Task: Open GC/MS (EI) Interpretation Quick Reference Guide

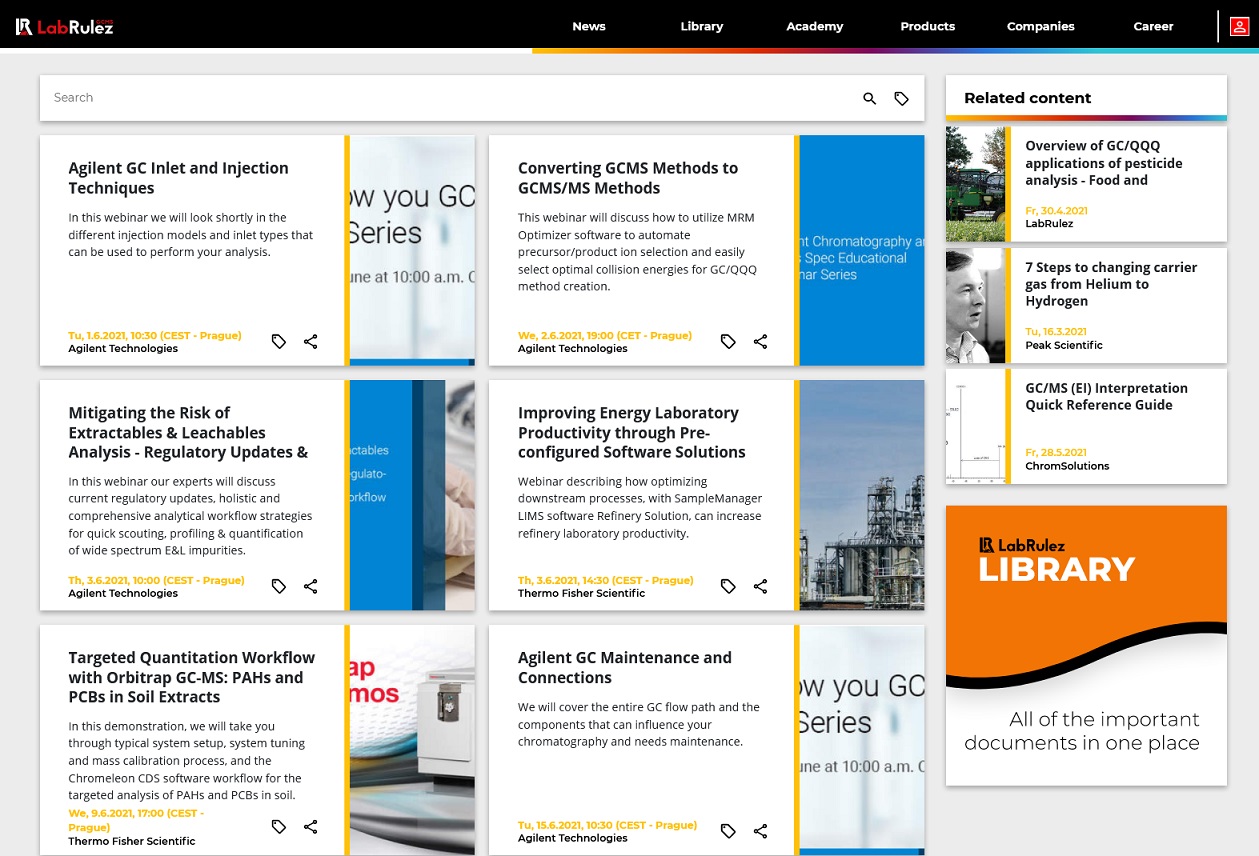Action: coord(1106,396)
